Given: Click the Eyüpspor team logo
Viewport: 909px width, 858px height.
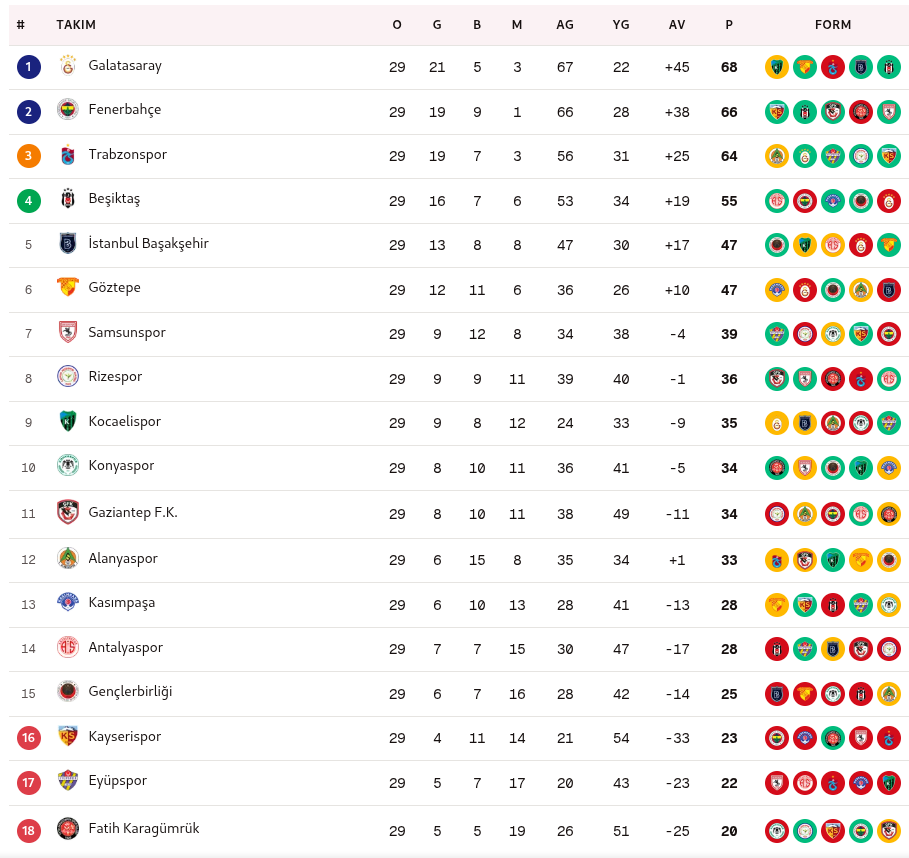Looking at the screenshot, I should point(68,781).
